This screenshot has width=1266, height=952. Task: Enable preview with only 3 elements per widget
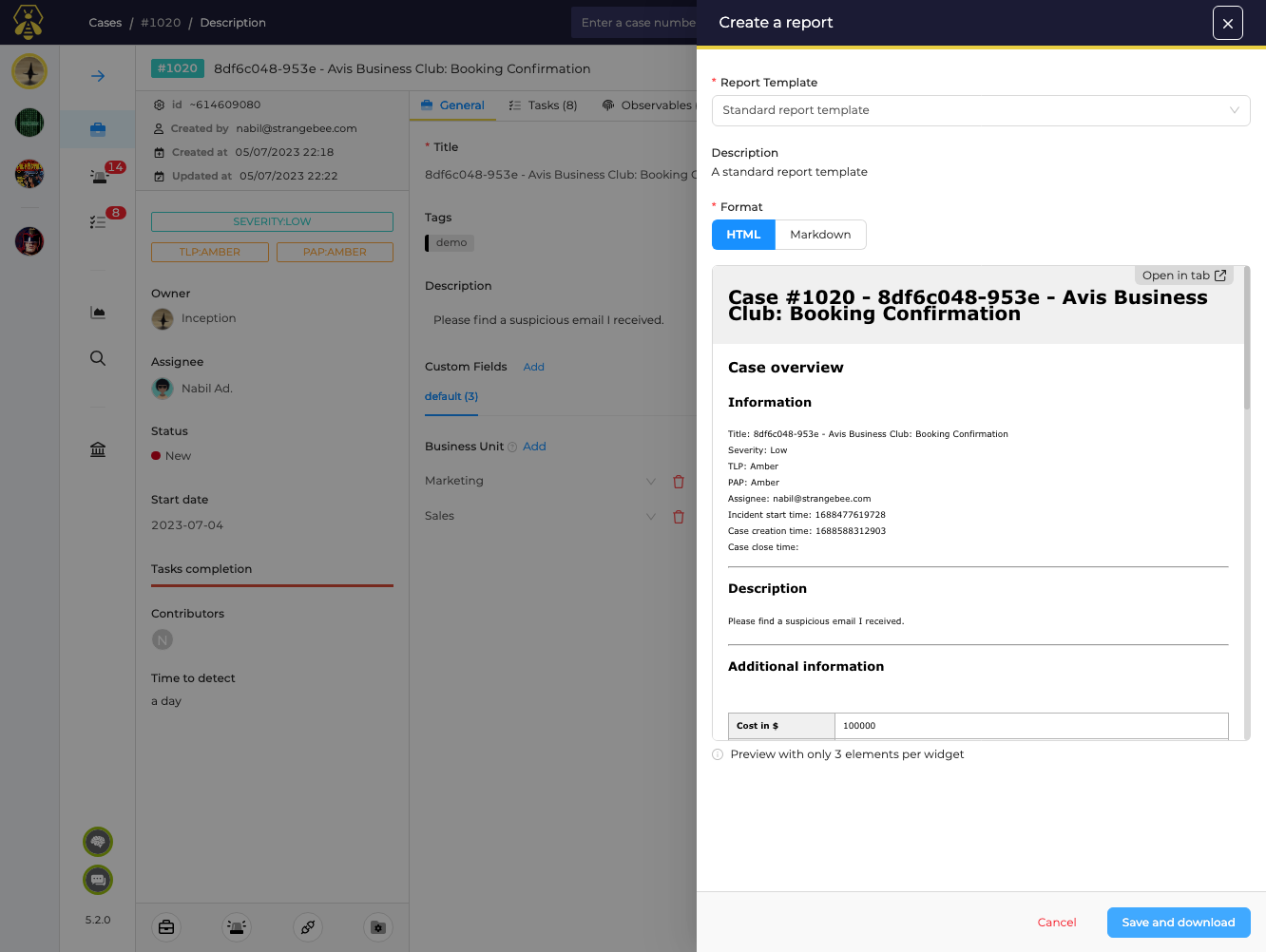[x=718, y=754]
